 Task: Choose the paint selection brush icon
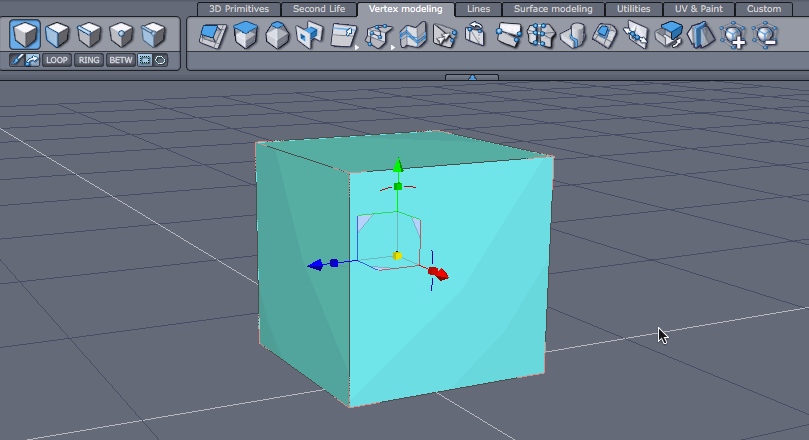pyautogui.click(x=17, y=60)
